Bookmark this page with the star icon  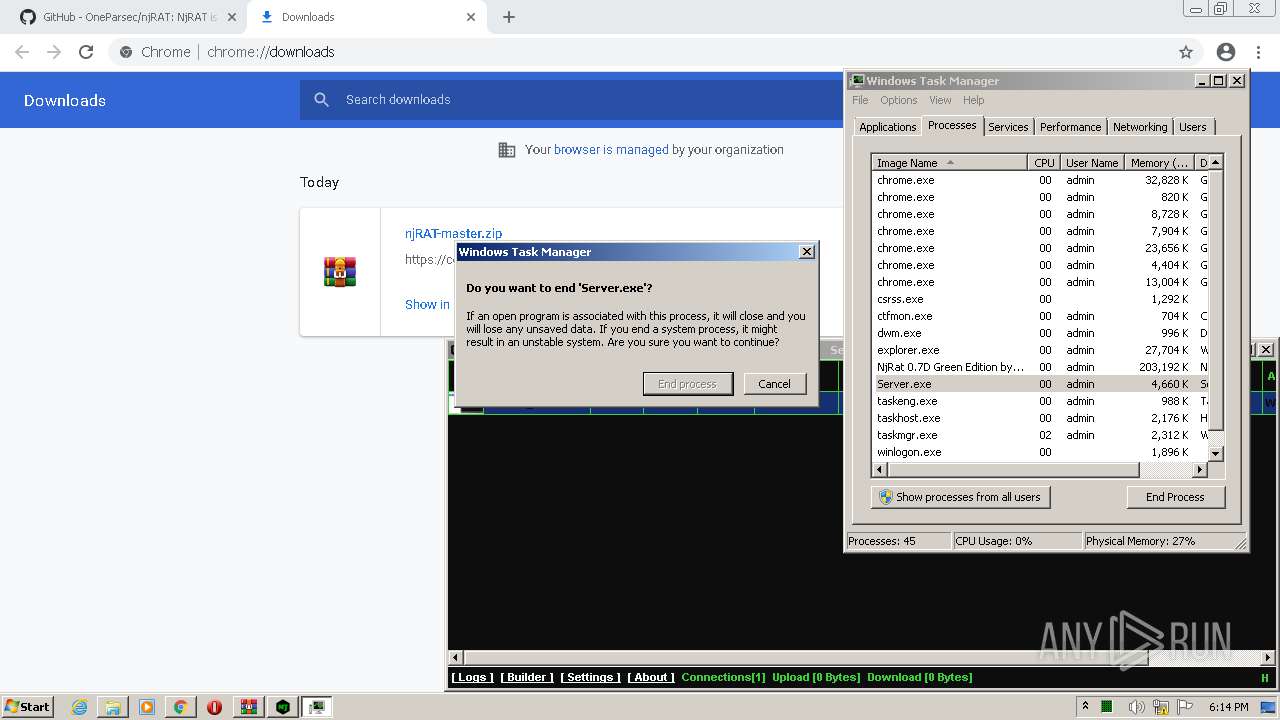tap(1186, 52)
